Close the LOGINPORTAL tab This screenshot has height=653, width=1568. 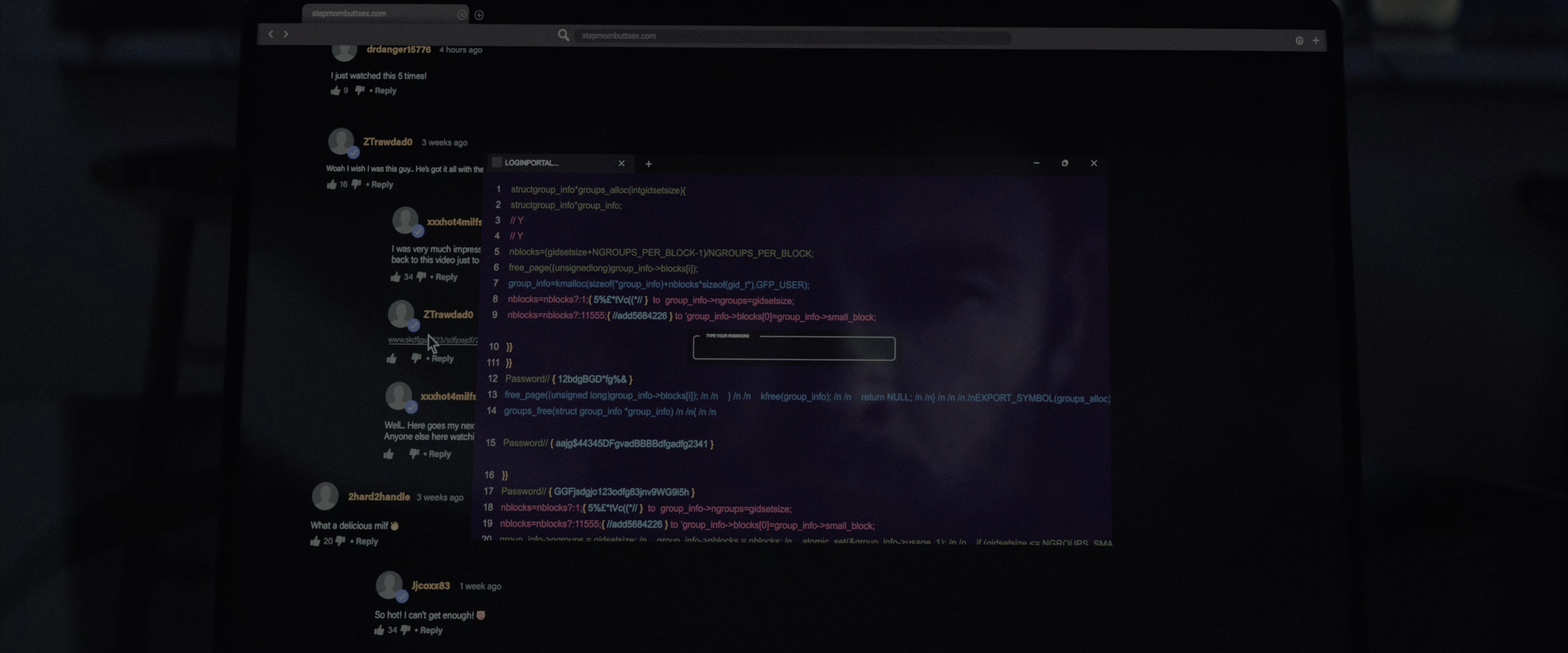[x=621, y=163]
